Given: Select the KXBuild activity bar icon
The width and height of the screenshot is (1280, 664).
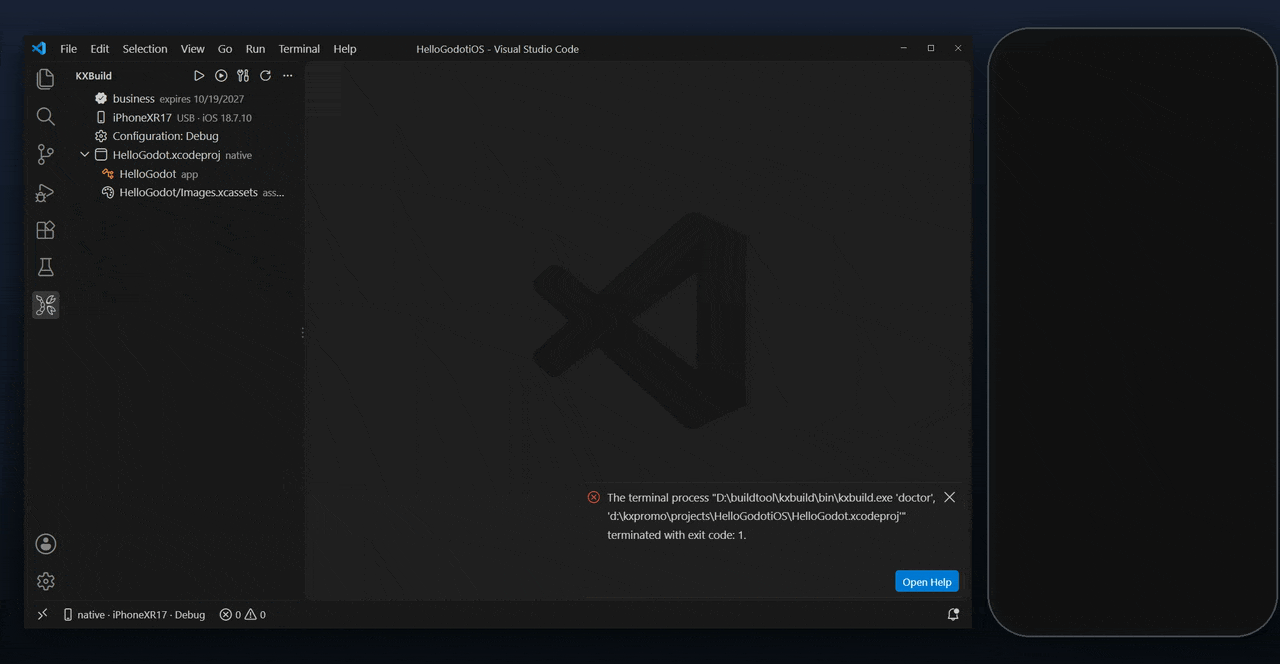Looking at the screenshot, I should click(x=45, y=305).
